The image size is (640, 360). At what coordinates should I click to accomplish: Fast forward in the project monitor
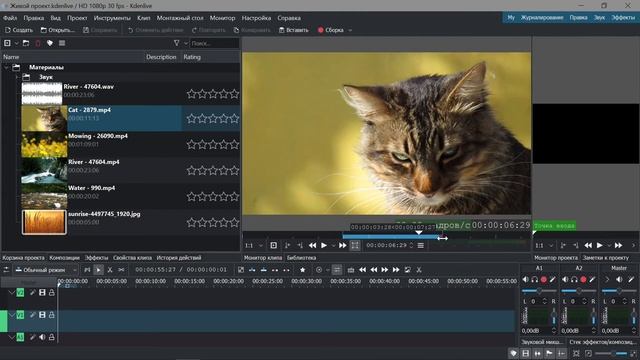coord(618,245)
